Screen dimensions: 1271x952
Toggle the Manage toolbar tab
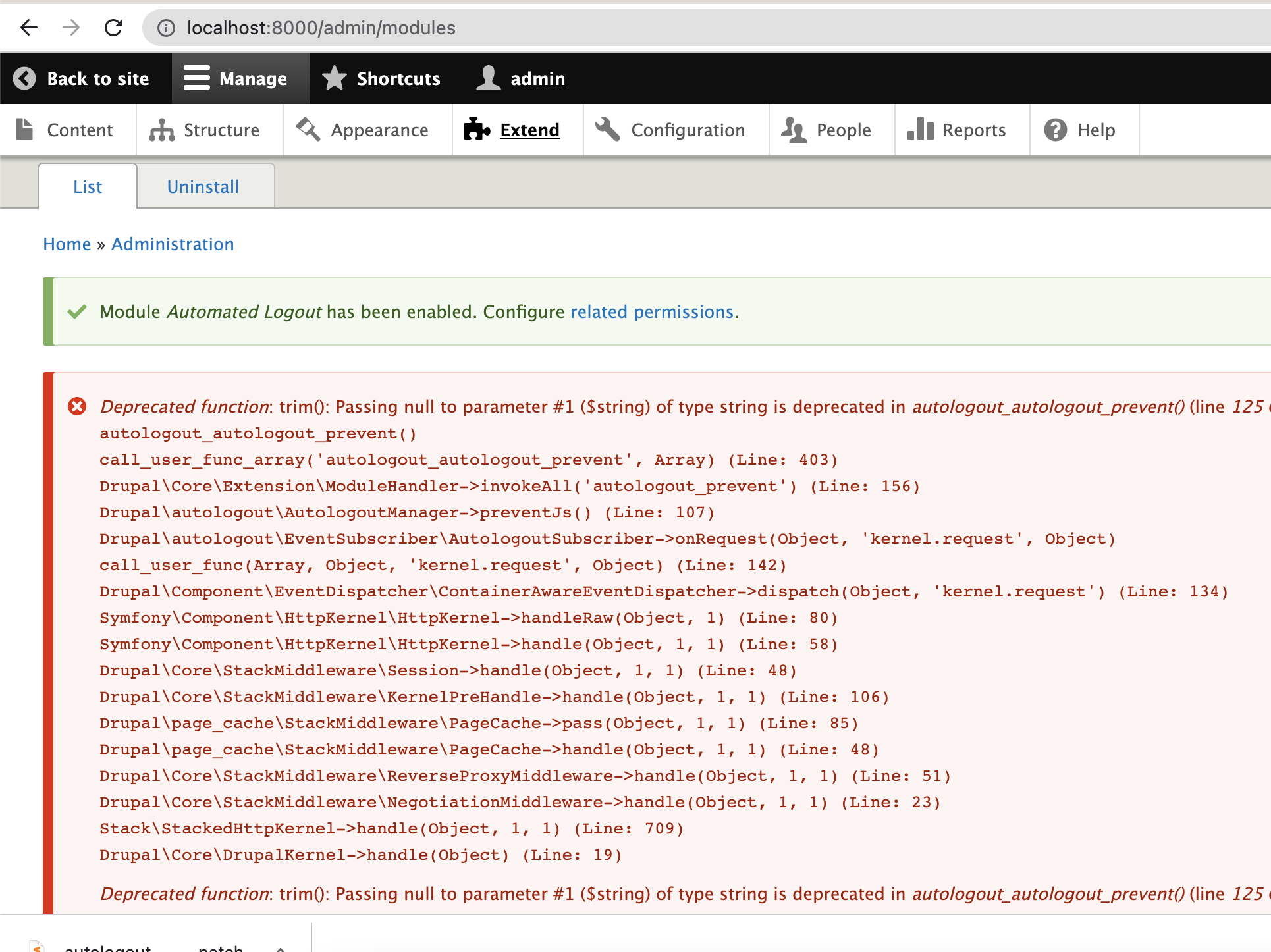(241, 78)
